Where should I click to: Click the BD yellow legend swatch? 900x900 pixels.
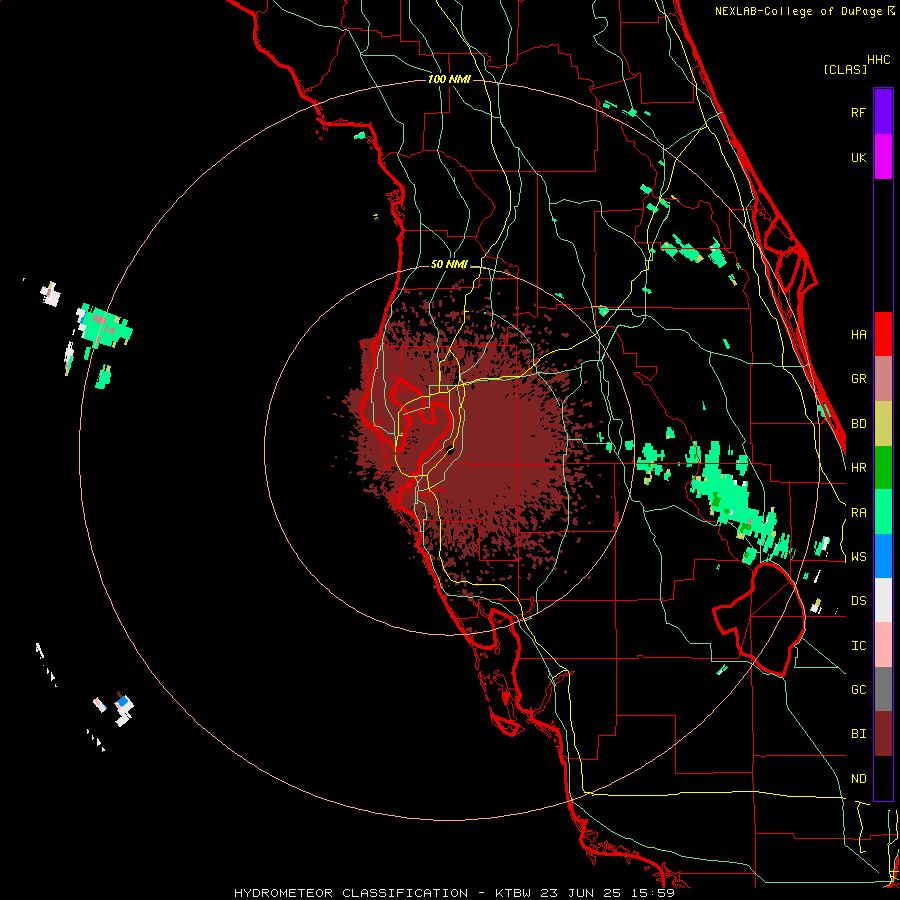(x=883, y=424)
